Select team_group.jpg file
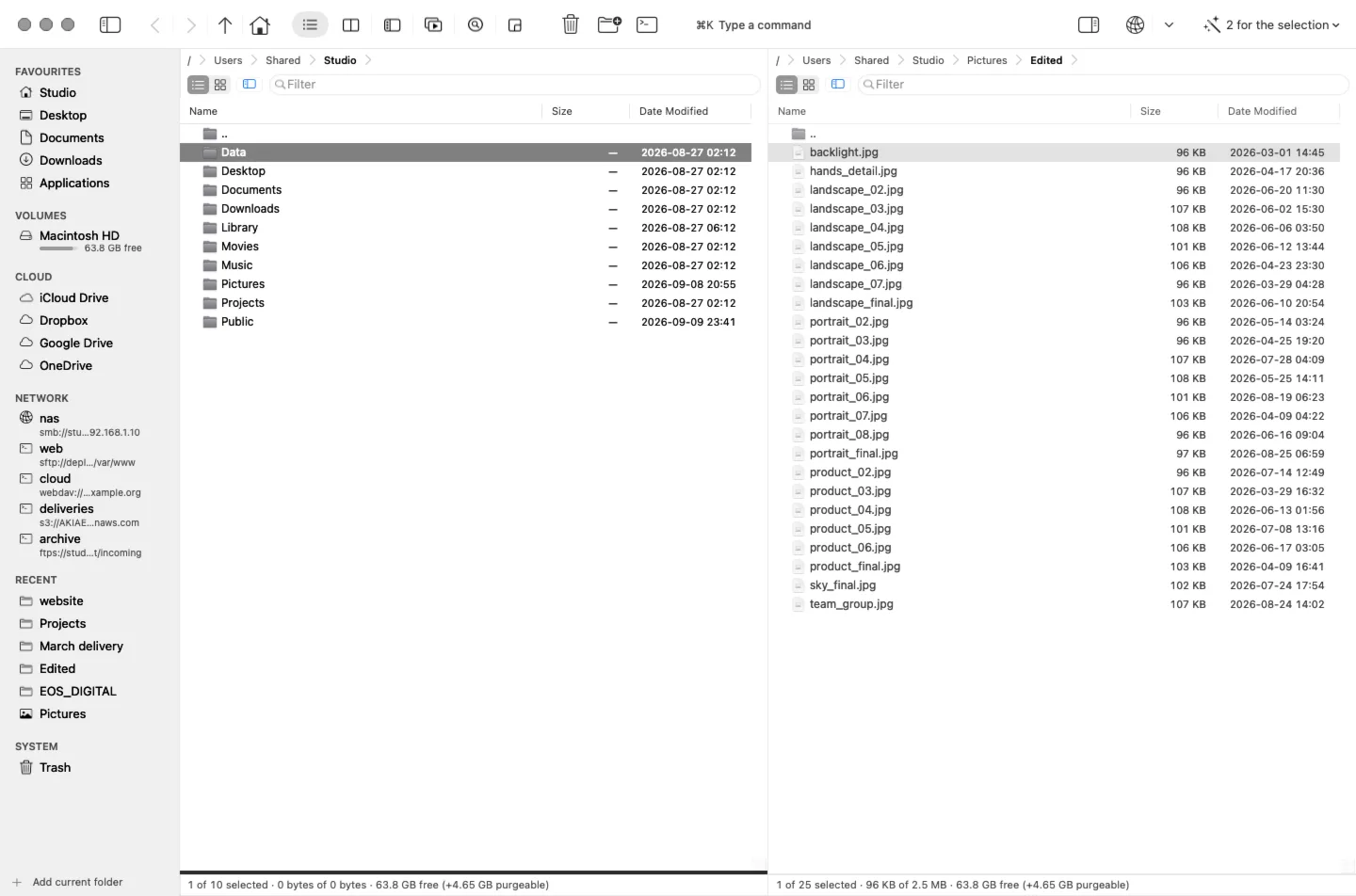The width and height of the screenshot is (1356, 896). pyautogui.click(x=1055, y=604)
